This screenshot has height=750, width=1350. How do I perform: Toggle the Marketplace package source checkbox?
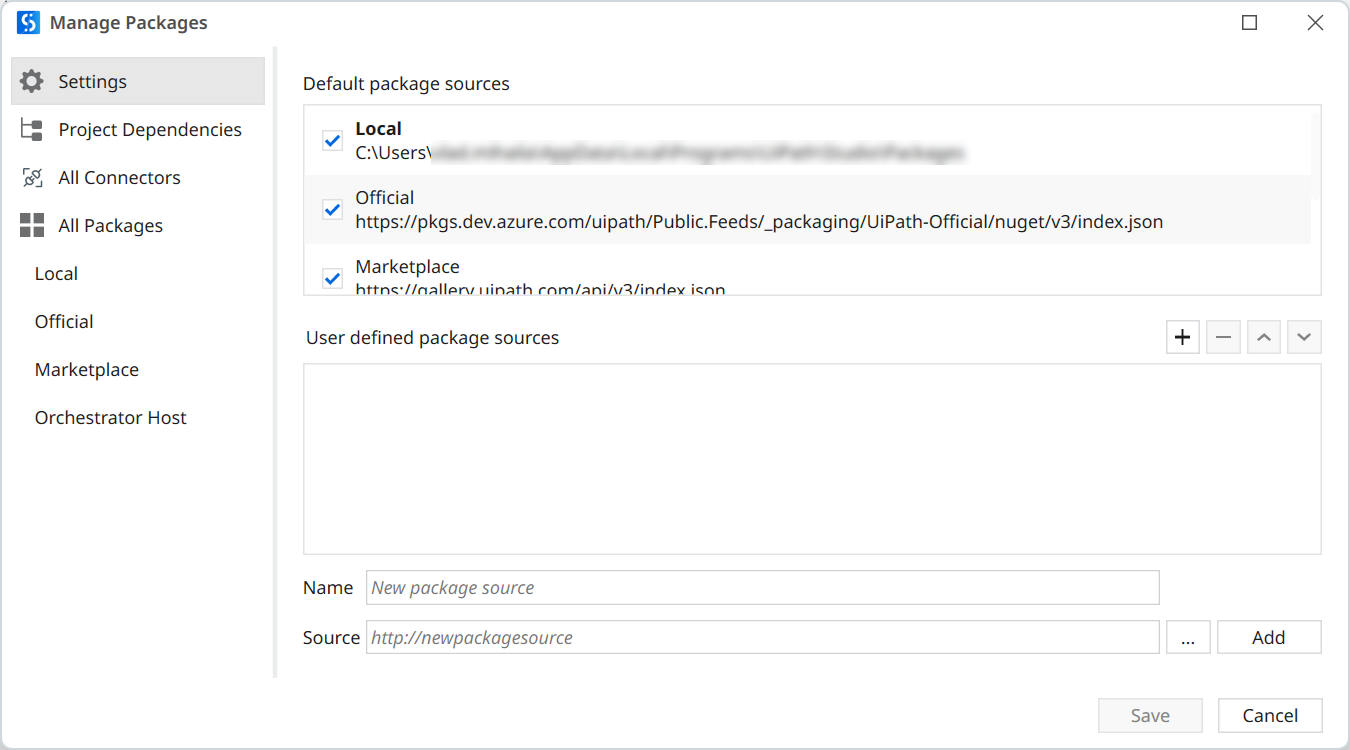[x=332, y=278]
